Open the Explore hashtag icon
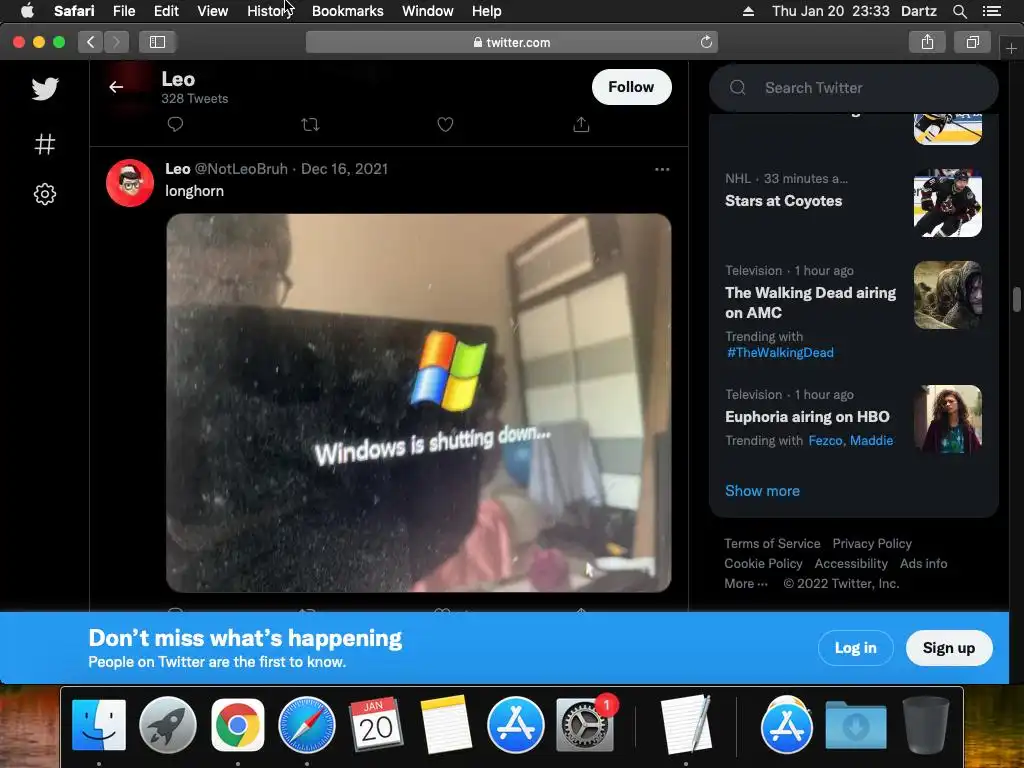 coord(45,144)
